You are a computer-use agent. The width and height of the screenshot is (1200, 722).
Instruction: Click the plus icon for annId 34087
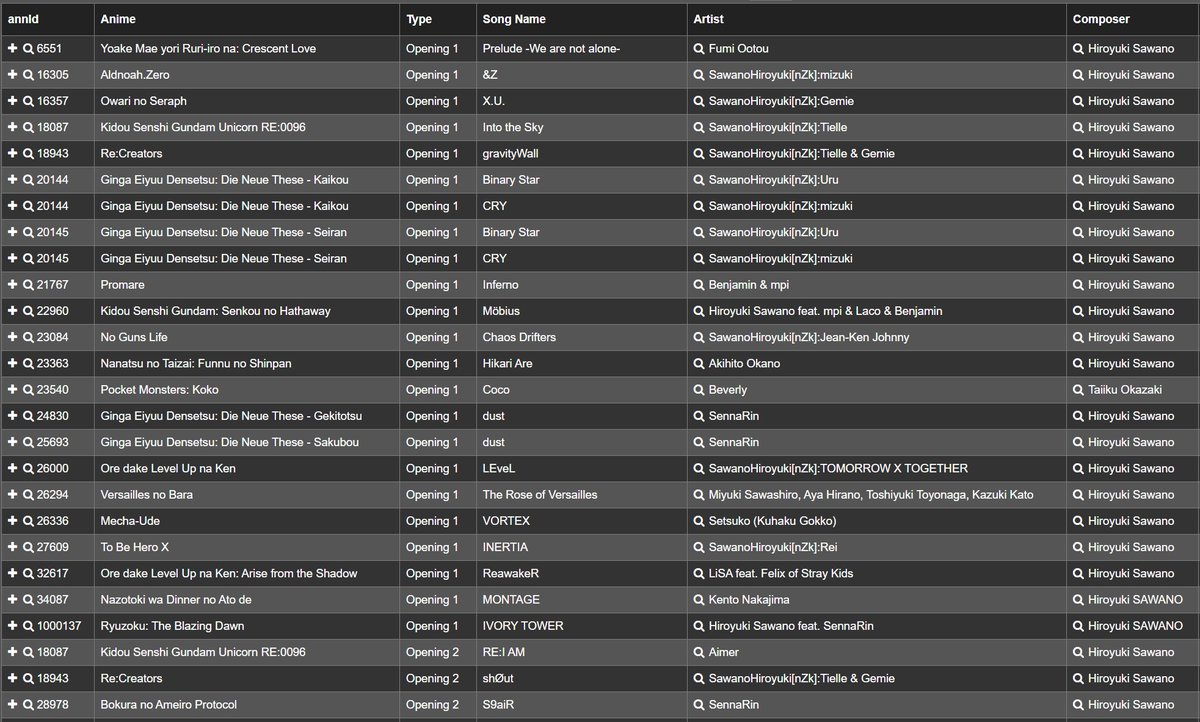(x=13, y=599)
